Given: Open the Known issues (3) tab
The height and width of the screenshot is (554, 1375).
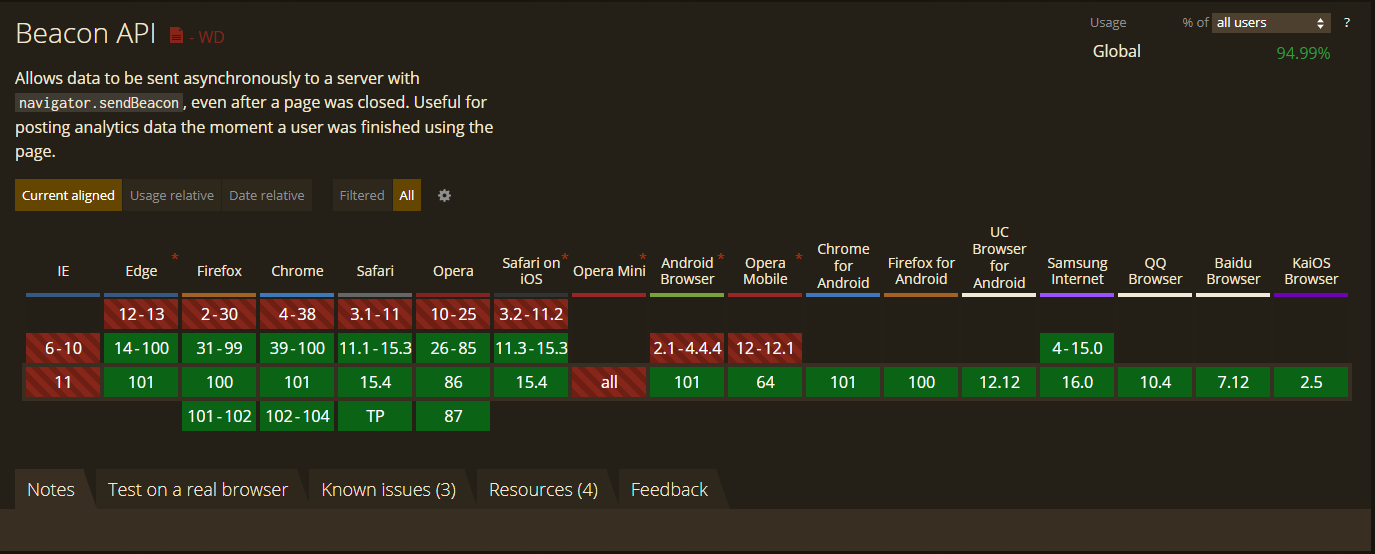Looking at the screenshot, I should pyautogui.click(x=389, y=489).
